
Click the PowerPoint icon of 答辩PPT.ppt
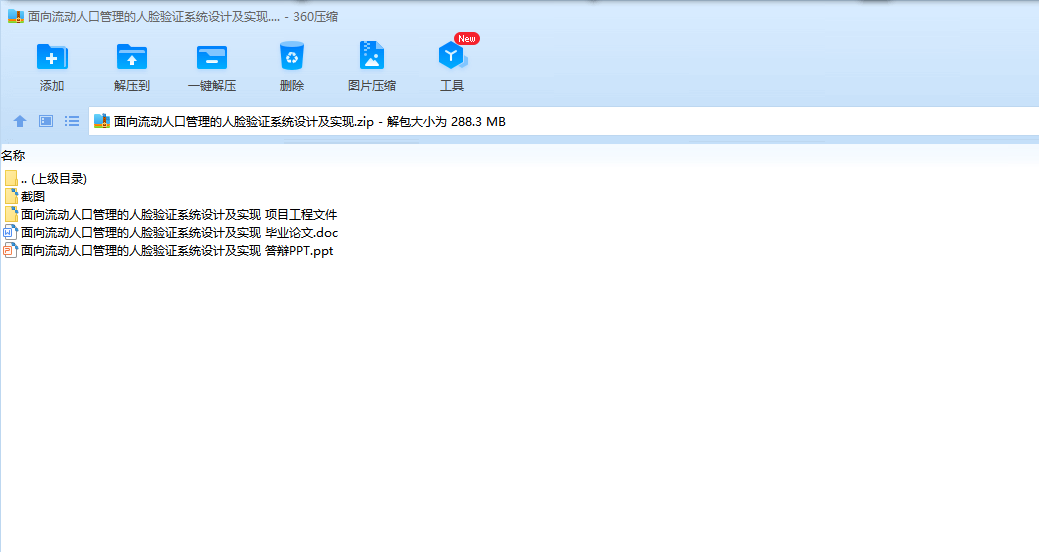pyautogui.click(x=10, y=250)
